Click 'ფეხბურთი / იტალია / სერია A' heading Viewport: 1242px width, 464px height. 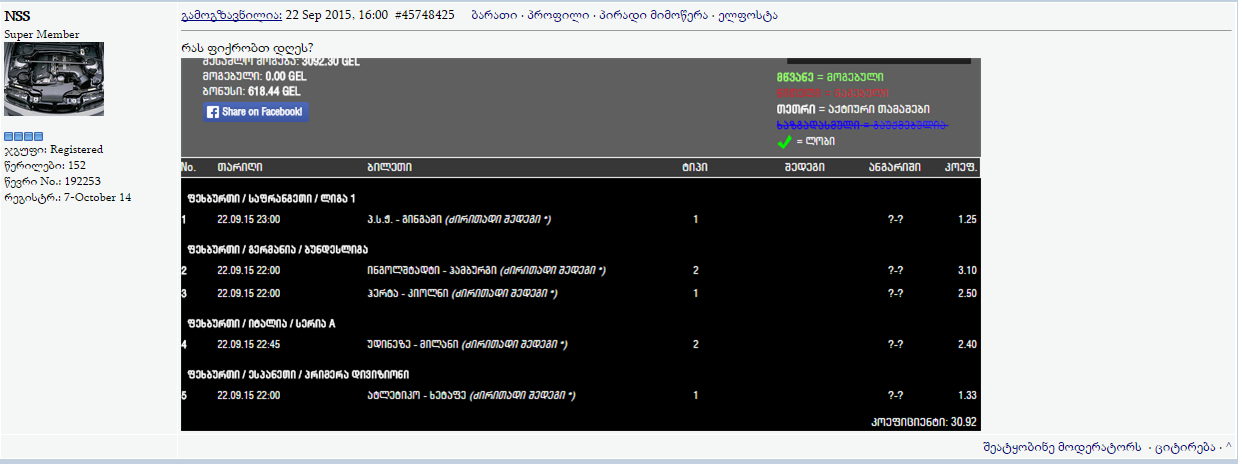pos(261,324)
